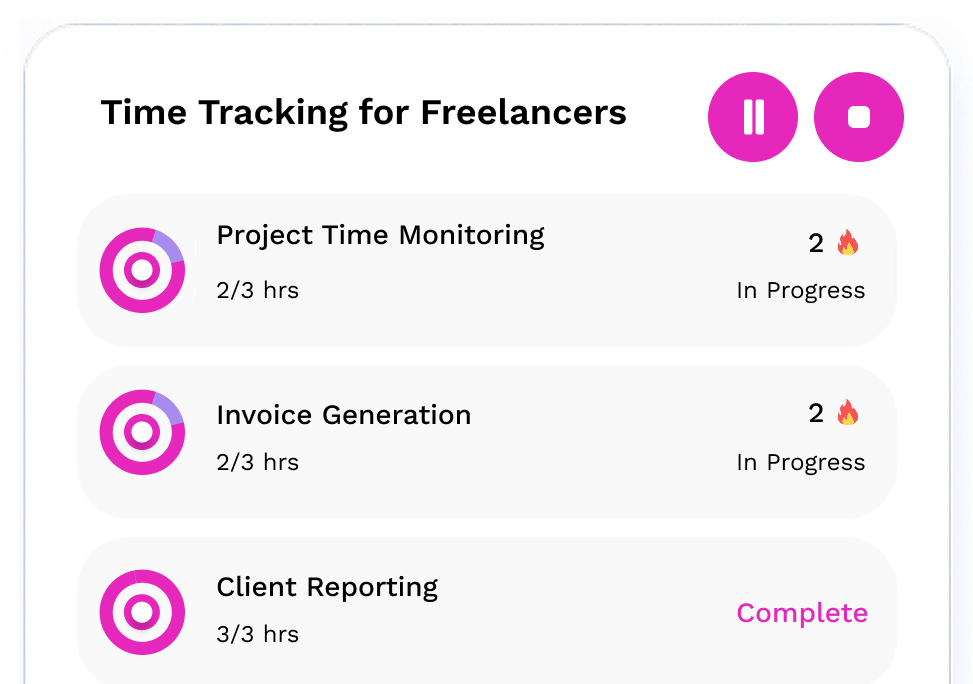This screenshot has width=973, height=684.
Task: Click 2/3 hrs under Project Time Monitoring
Action: (x=258, y=290)
